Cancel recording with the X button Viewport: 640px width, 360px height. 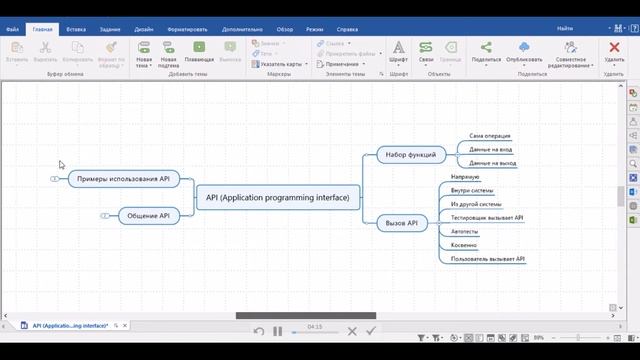pos(352,331)
